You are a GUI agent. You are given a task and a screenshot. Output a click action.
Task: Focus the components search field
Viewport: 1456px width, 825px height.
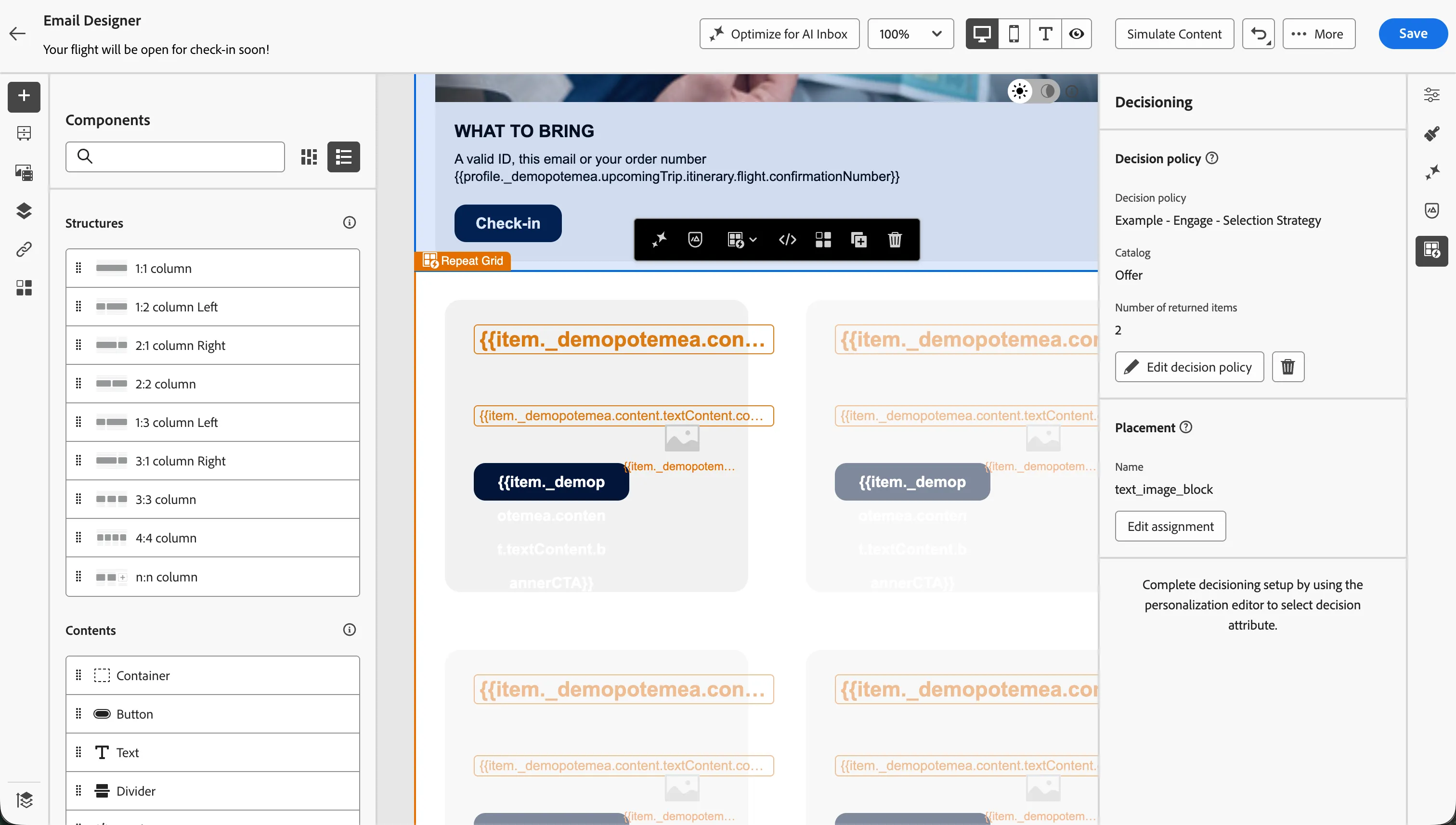[x=175, y=157]
